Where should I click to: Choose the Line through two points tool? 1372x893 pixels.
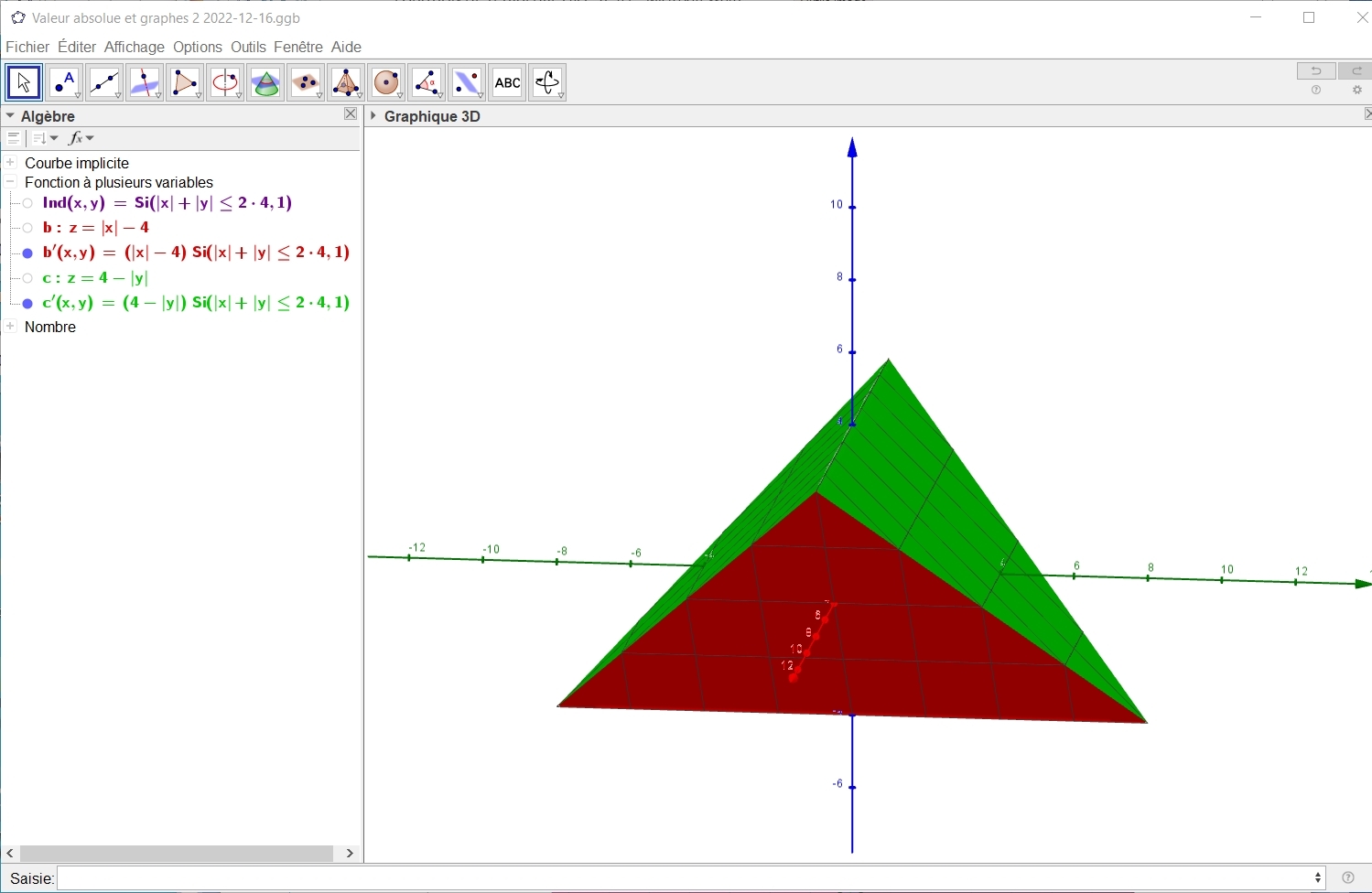(x=104, y=82)
